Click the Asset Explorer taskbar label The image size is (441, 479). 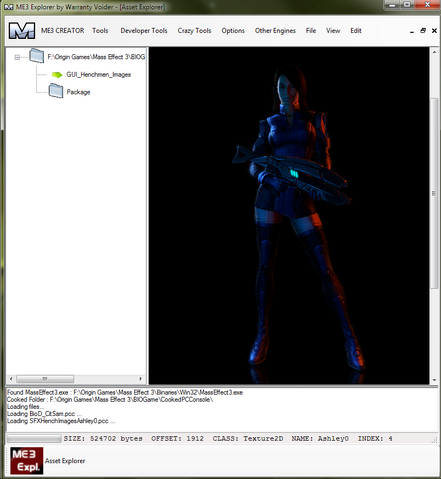65,461
